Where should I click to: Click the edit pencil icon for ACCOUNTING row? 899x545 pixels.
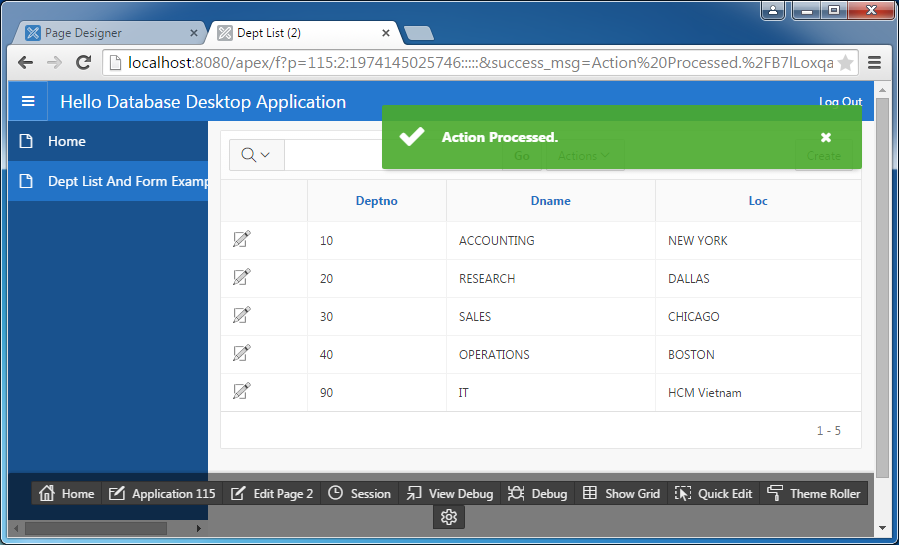[242, 239]
